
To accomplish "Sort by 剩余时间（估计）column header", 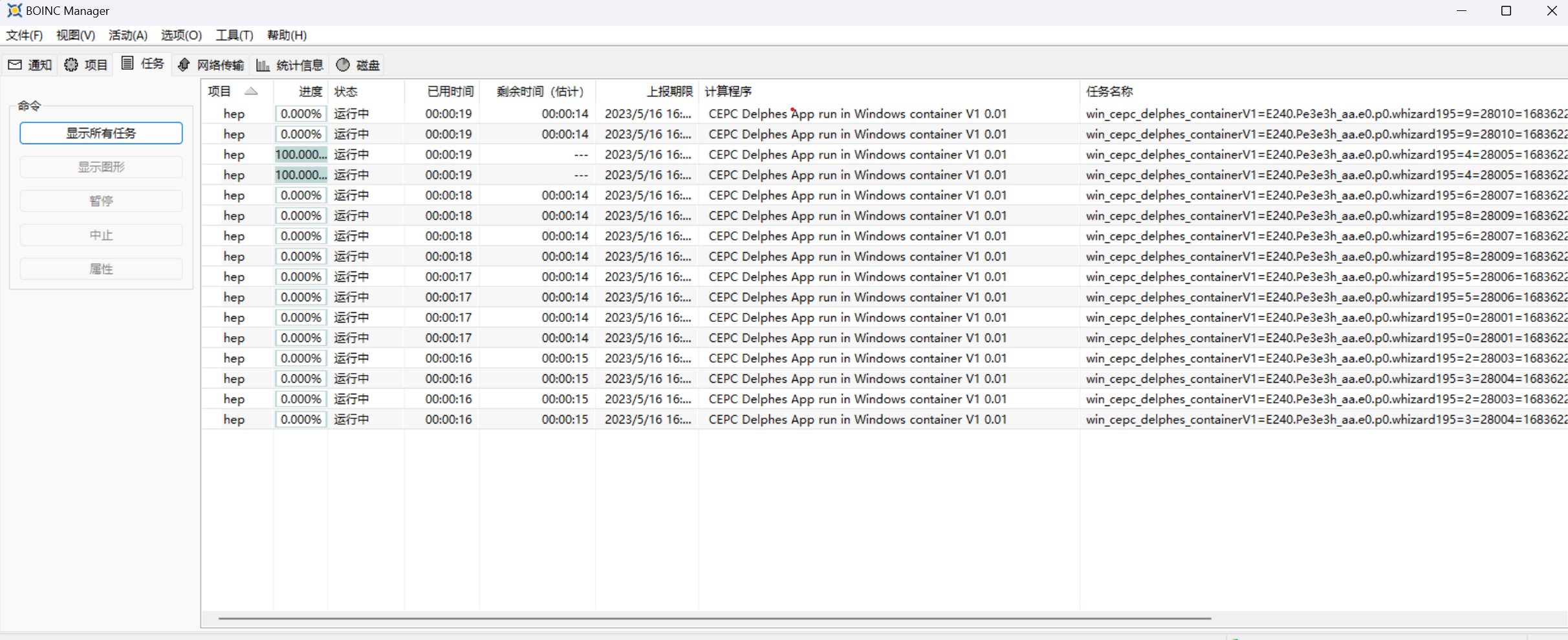I will click(x=537, y=91).
